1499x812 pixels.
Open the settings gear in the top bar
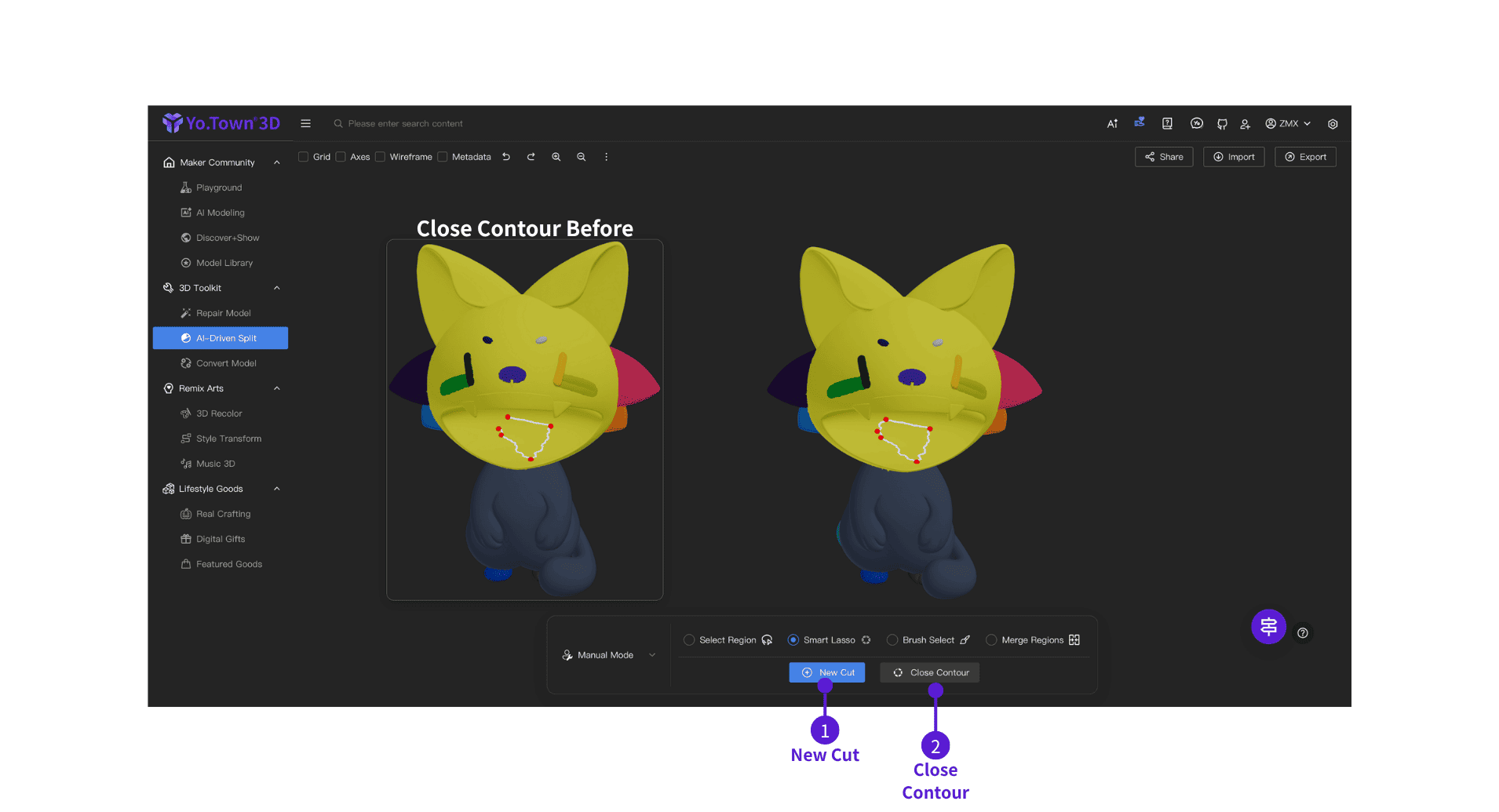click(x=1333, y=124)
